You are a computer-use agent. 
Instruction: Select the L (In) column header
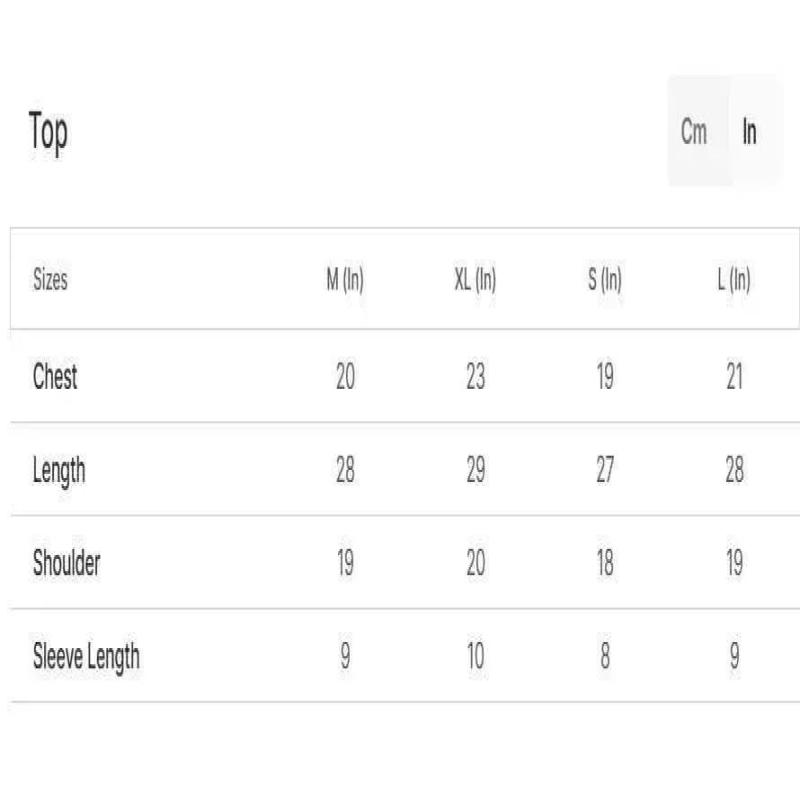coord(734,280)
